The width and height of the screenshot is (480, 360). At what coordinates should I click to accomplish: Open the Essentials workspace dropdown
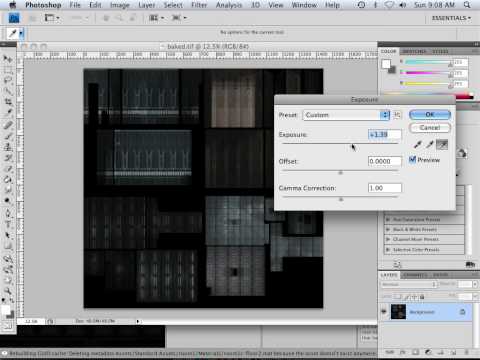click(x=451, y=18)
